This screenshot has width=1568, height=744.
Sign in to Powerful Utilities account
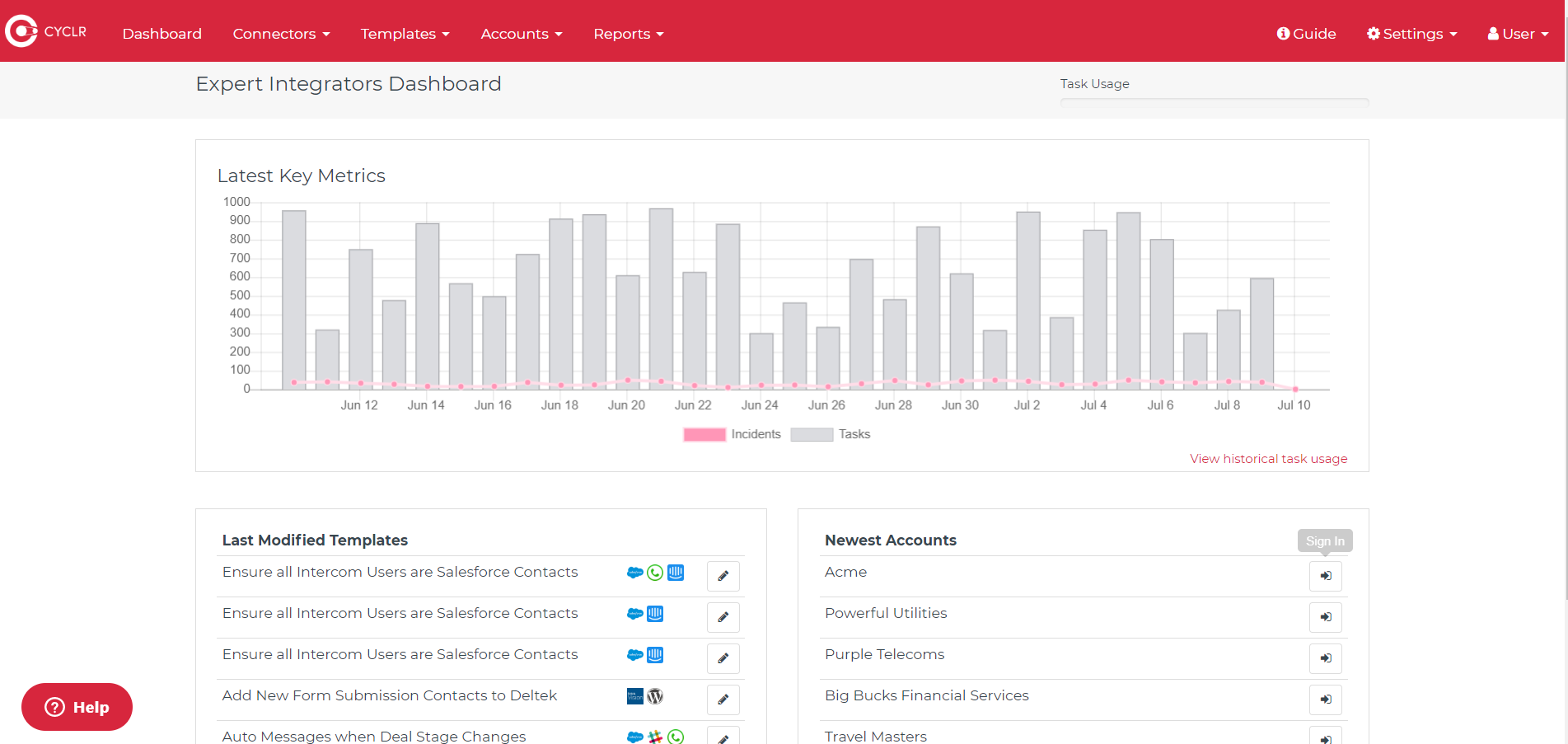pyautogui.click(x=1325, y=617)
